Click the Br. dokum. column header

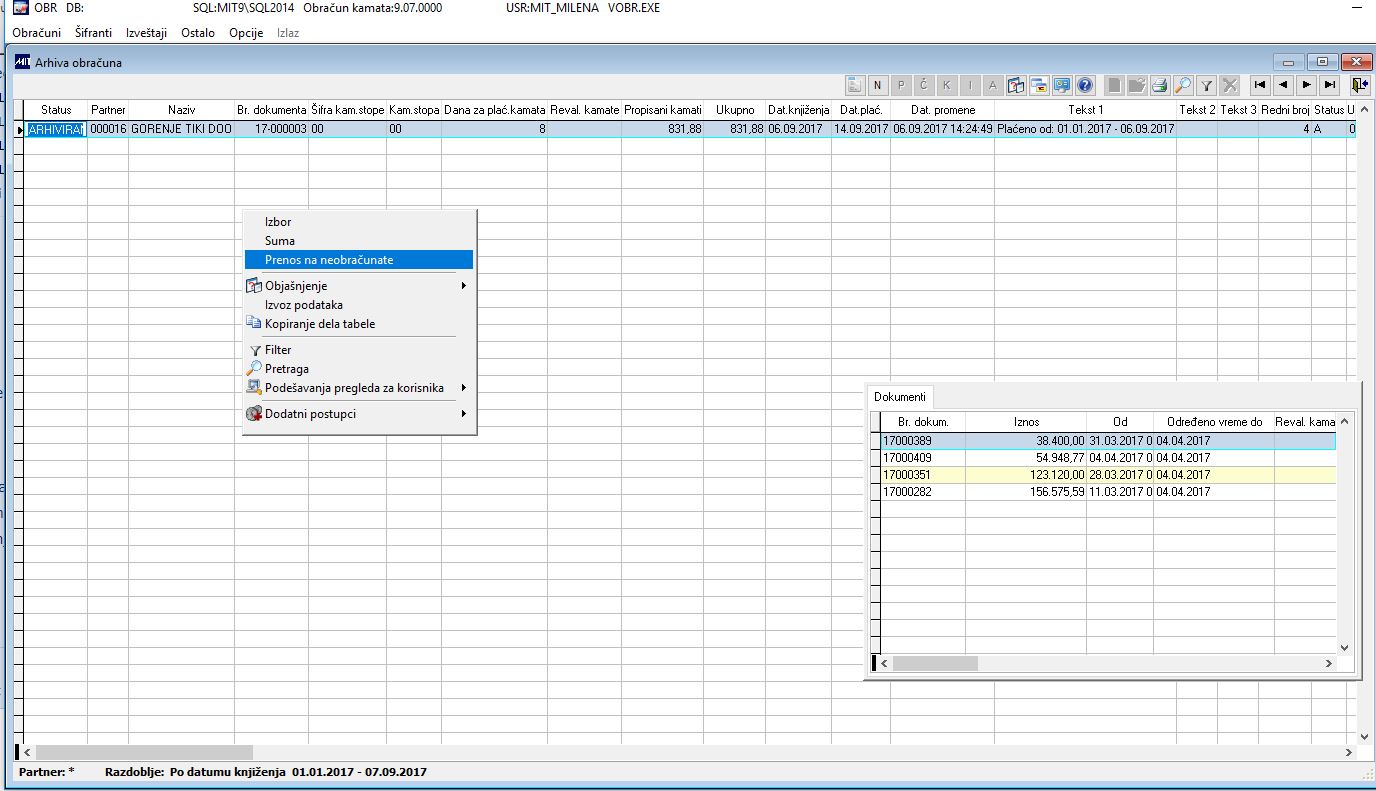[923, 422]
